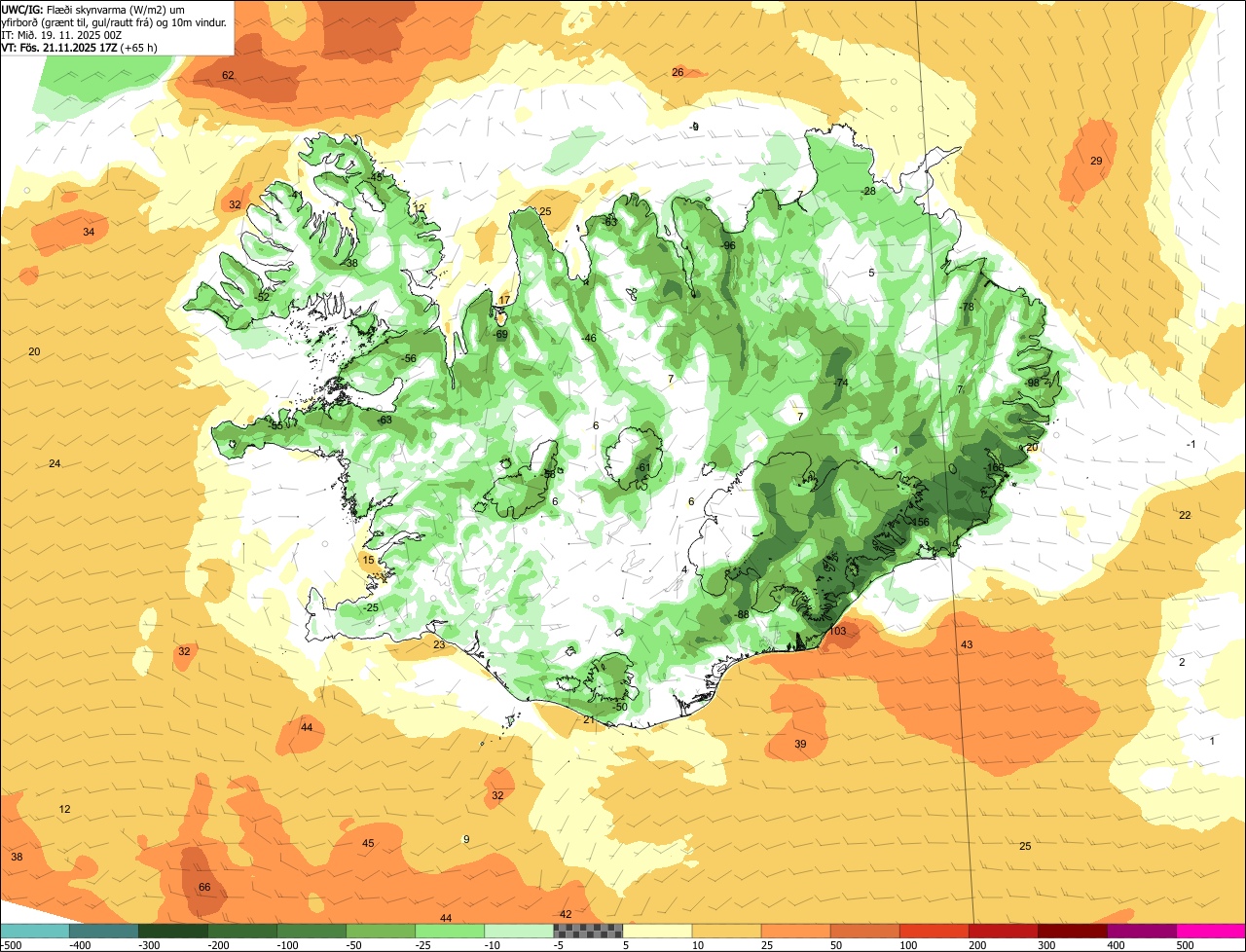Click the map value -28 in northeast Iceland

pos(868,191)
